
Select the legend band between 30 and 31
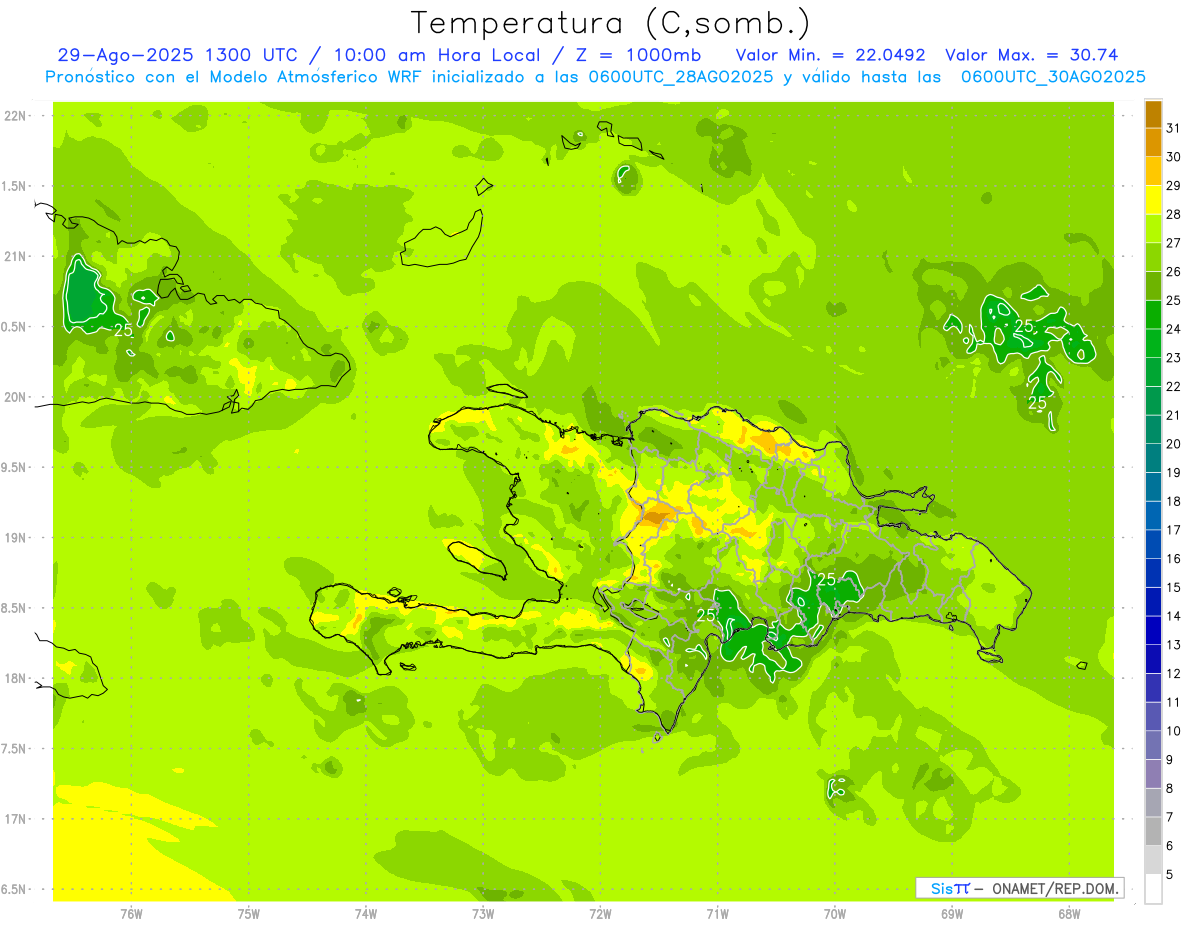pyautogui.click(x=1153, y=142)
